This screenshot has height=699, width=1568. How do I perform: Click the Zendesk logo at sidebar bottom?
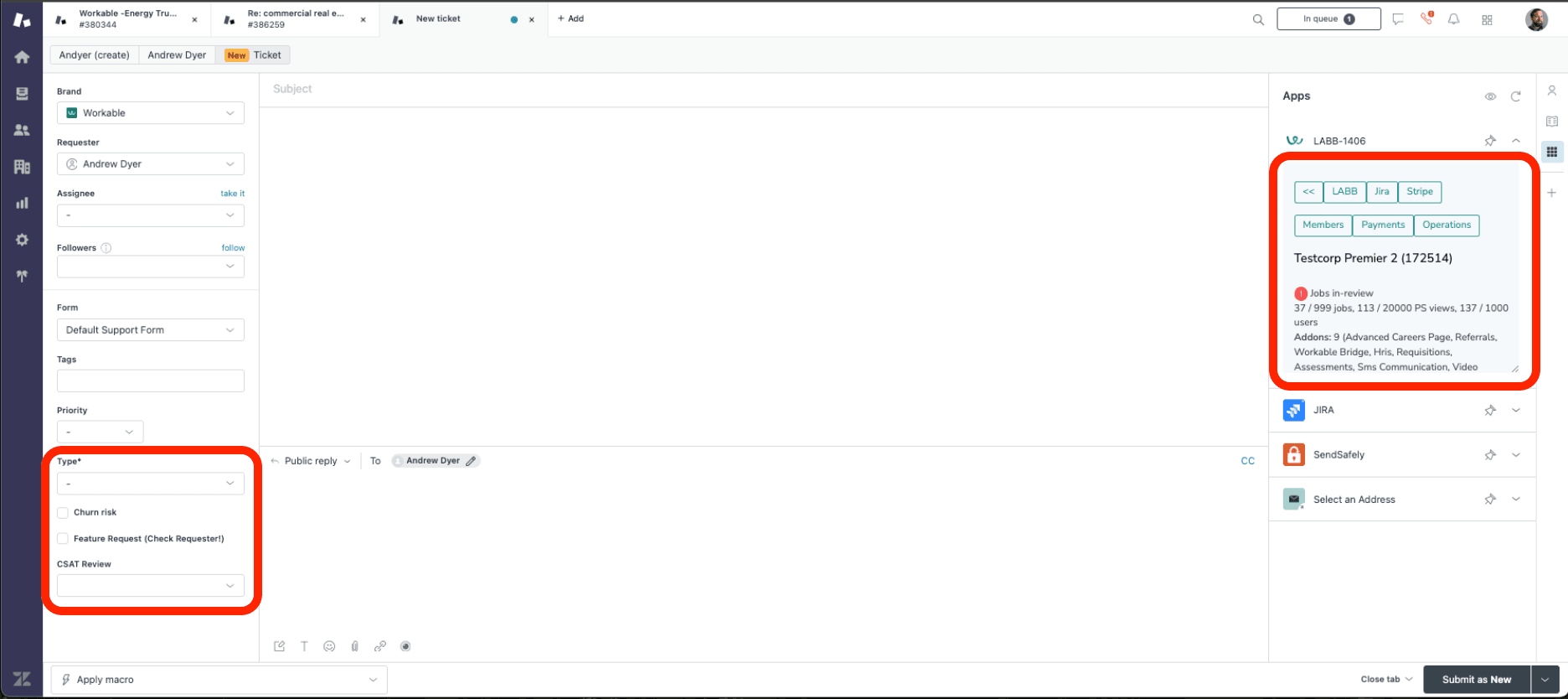point(22,679)
